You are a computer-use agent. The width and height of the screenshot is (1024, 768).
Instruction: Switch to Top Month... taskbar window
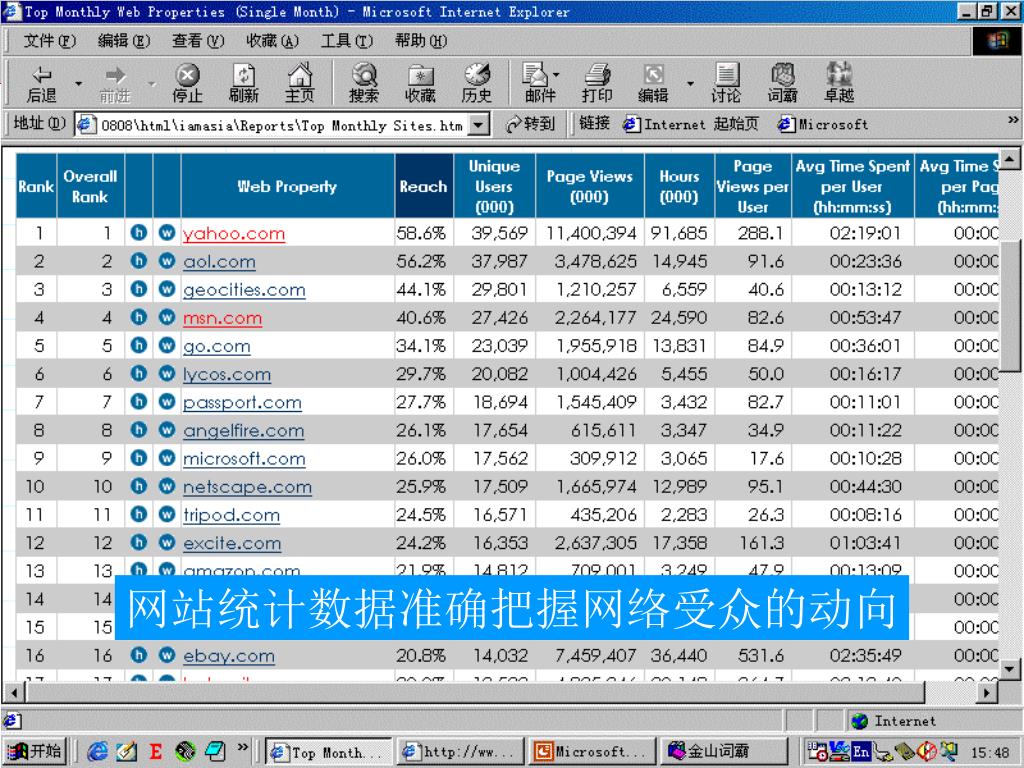328,752
